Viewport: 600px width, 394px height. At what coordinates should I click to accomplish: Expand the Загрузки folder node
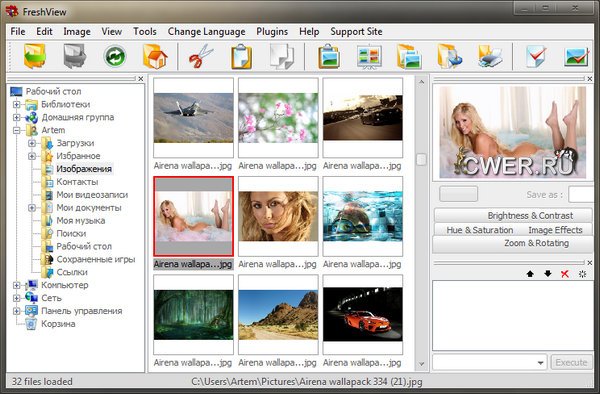point(32,143)
